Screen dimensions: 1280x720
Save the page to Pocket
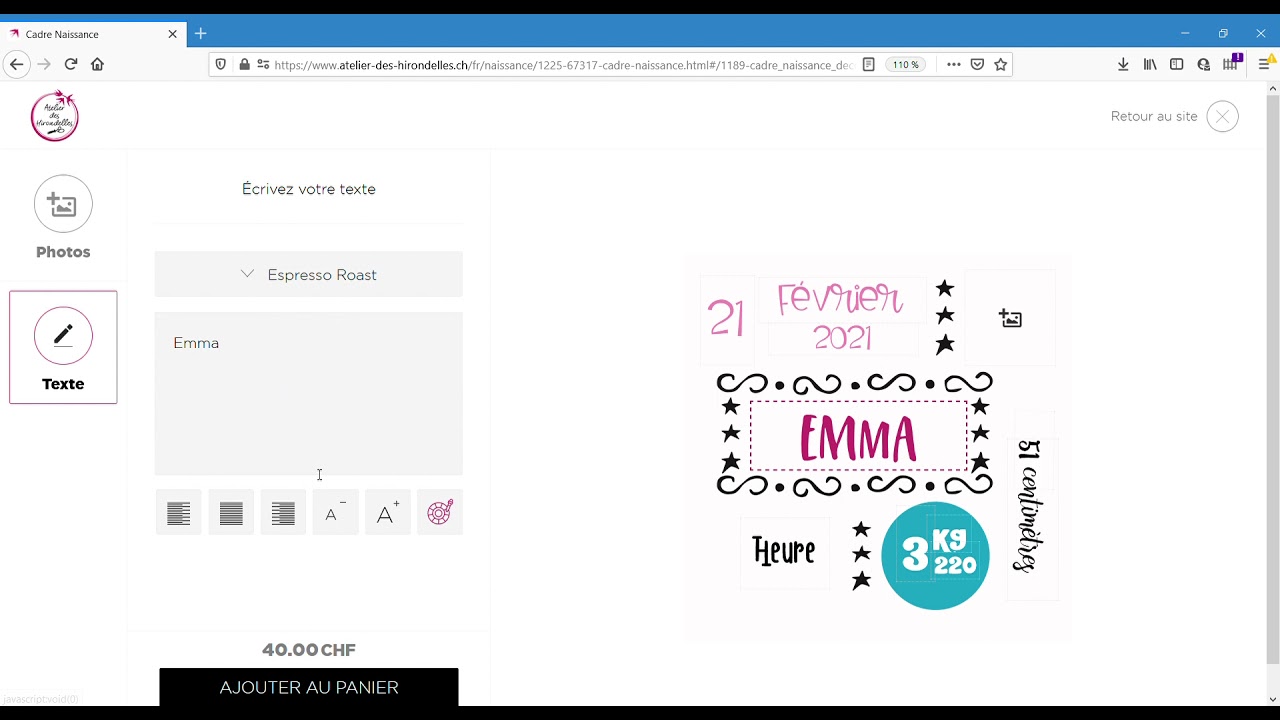tap(977, 64)
